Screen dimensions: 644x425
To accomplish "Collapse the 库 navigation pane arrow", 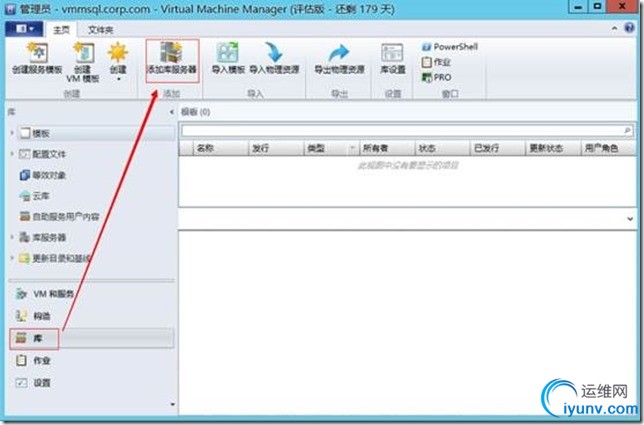I will [x=172, y=112].
